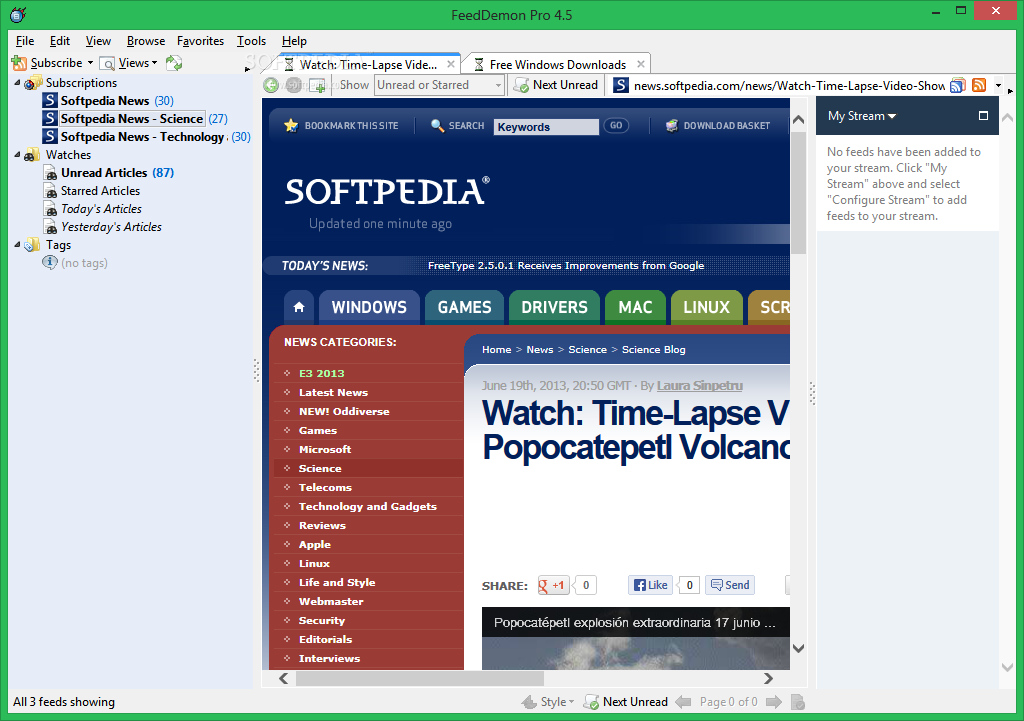Click the SEARCH magnifier icon on Softpedia page
The height and width of the screenshot is (721, 1024).
(x=437, y=125)
